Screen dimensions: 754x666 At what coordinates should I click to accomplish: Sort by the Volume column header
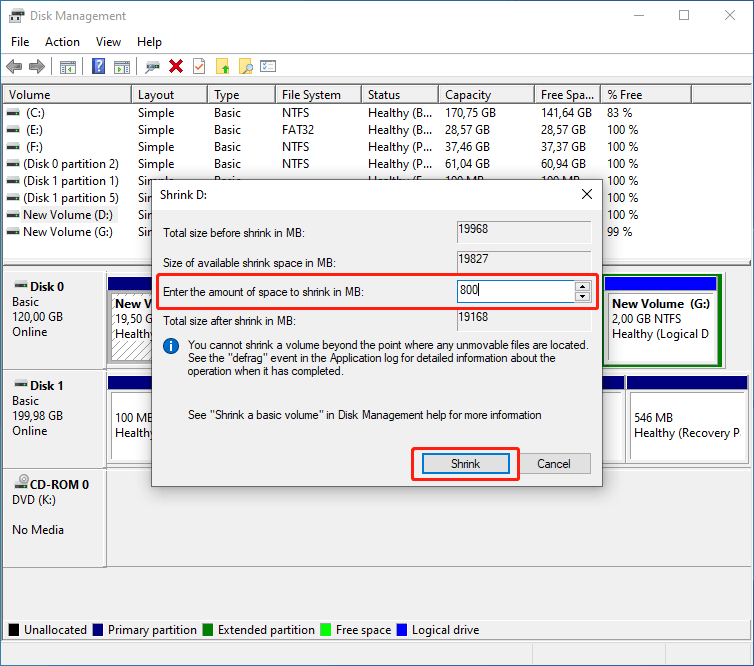click(67, 95)
